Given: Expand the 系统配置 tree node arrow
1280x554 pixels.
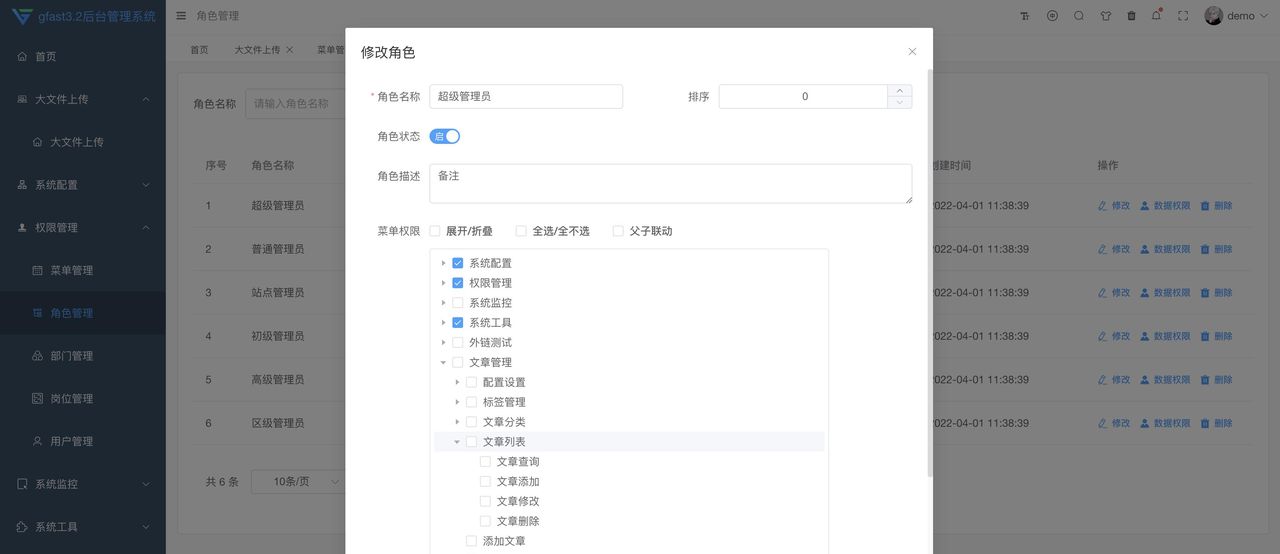Looking at the screenshot, I should [x=444, y=263].
